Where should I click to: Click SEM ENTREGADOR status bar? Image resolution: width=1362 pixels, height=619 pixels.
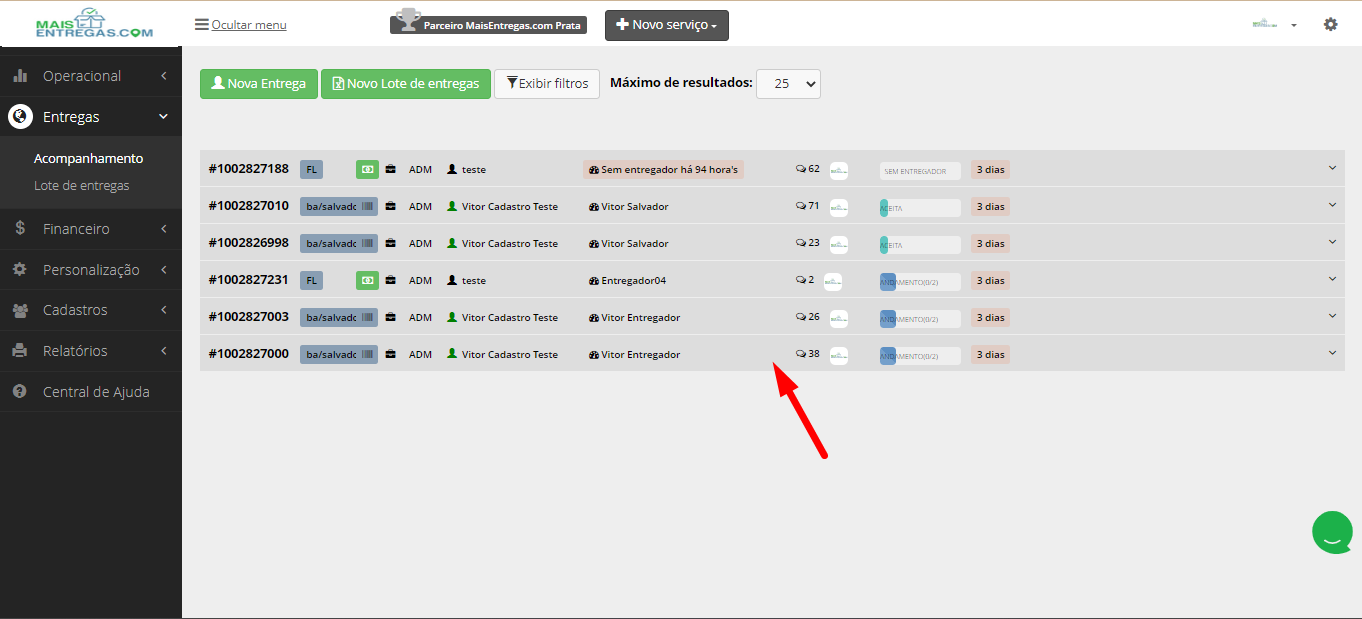coord(920,171)
